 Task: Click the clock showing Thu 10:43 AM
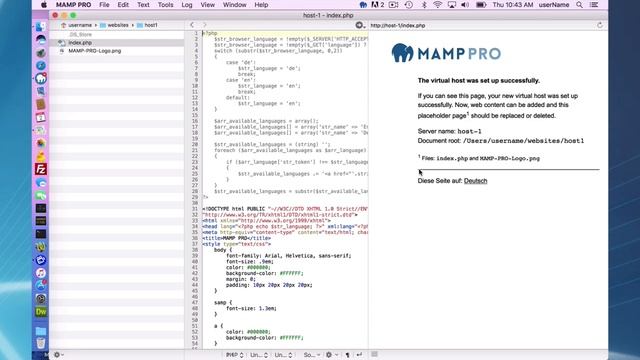pos(513,5)
